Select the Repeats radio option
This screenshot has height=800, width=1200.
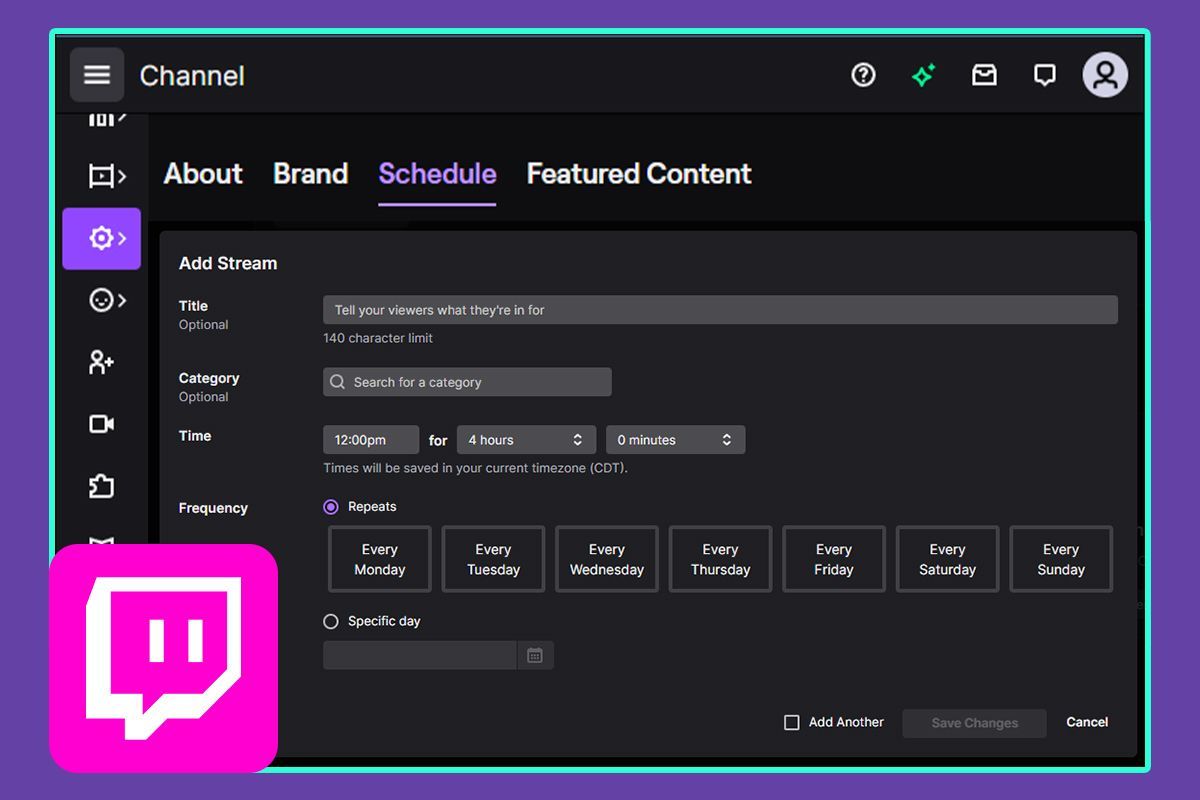(x=331, y=507)
